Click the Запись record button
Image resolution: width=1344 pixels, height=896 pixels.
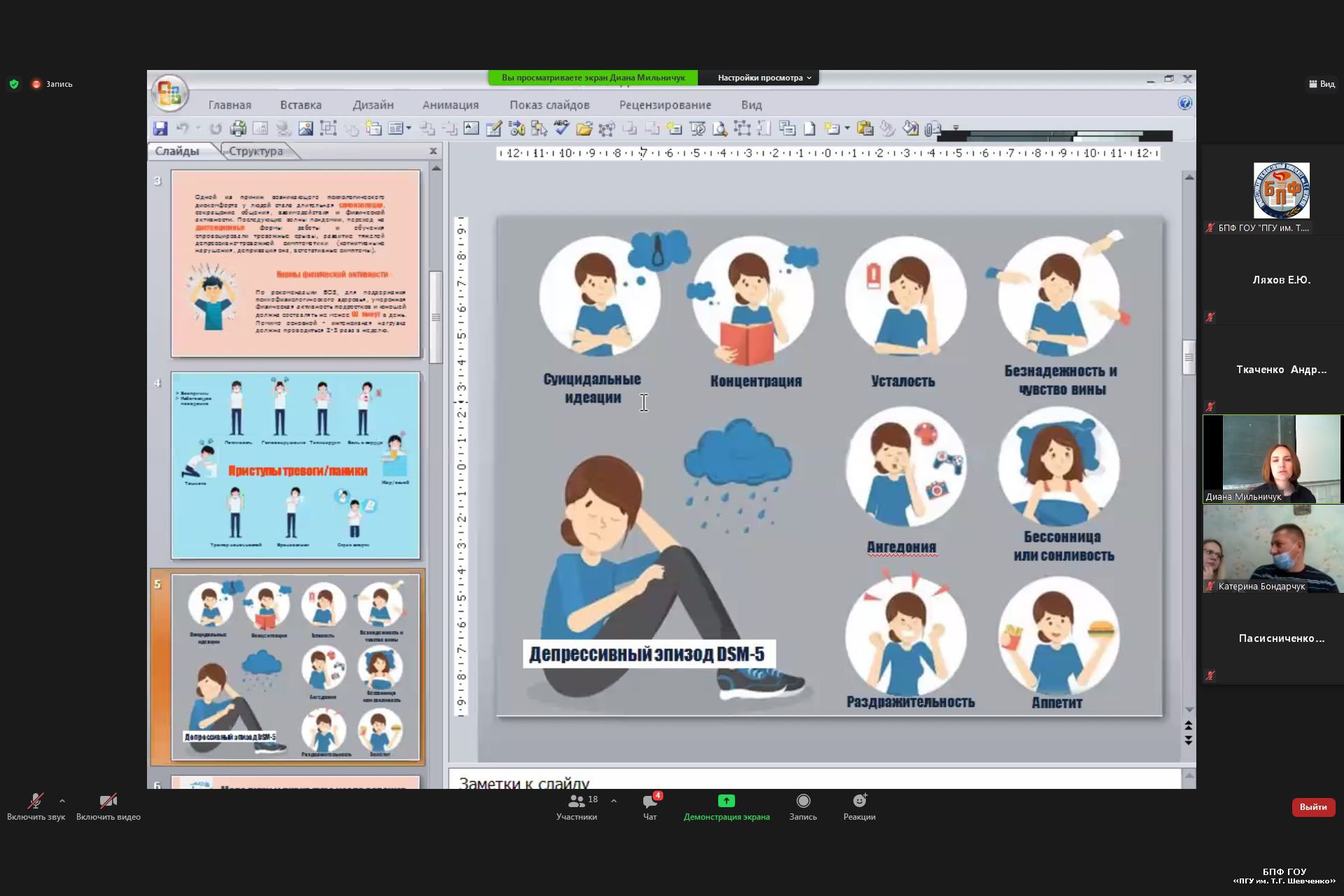coord(803,807)
